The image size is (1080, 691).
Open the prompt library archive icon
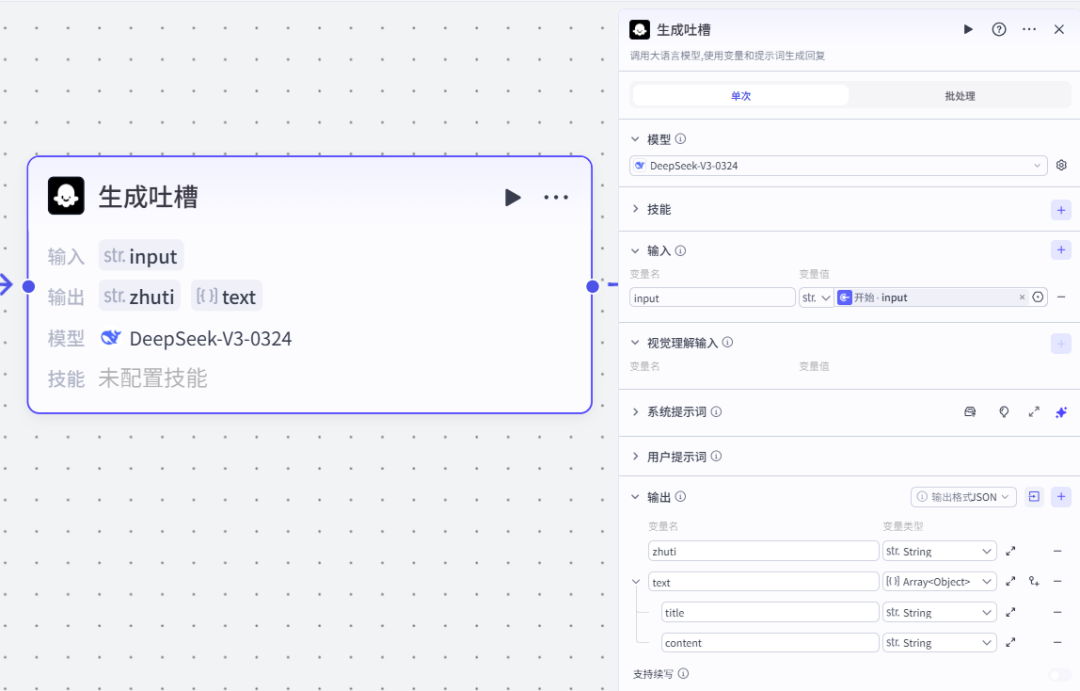pos(969,411)
